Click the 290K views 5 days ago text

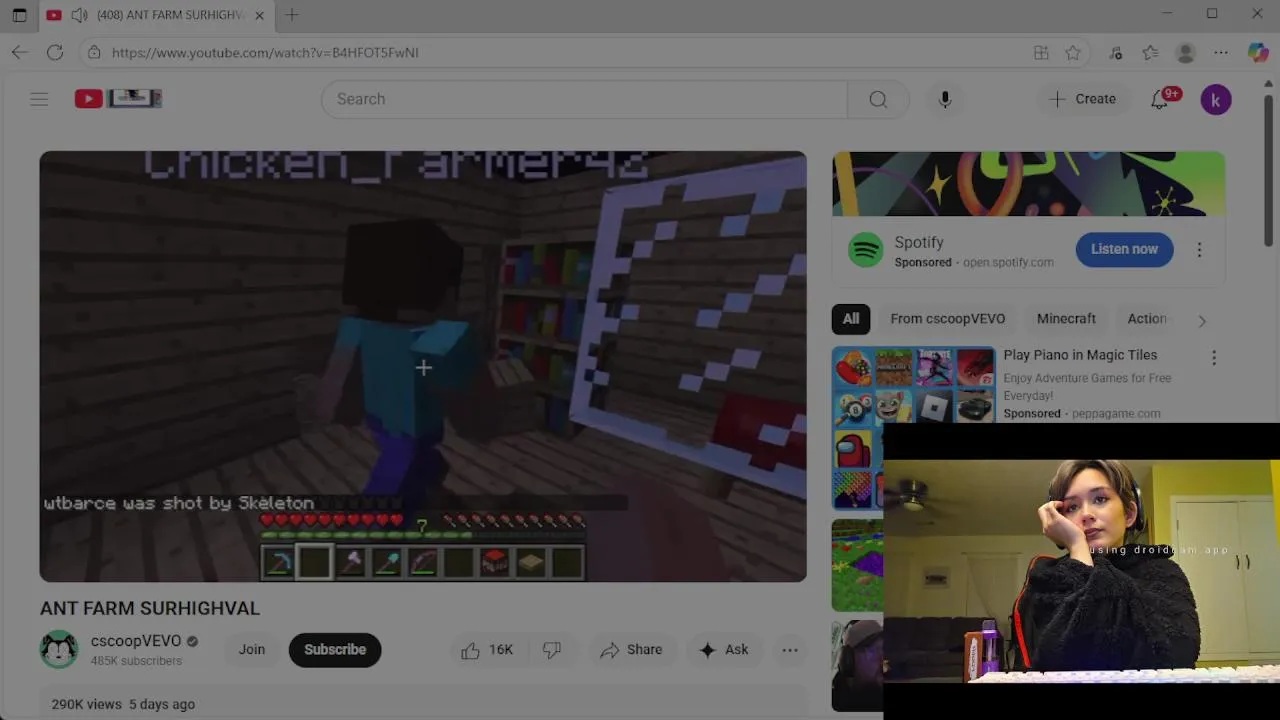(123, 704)
